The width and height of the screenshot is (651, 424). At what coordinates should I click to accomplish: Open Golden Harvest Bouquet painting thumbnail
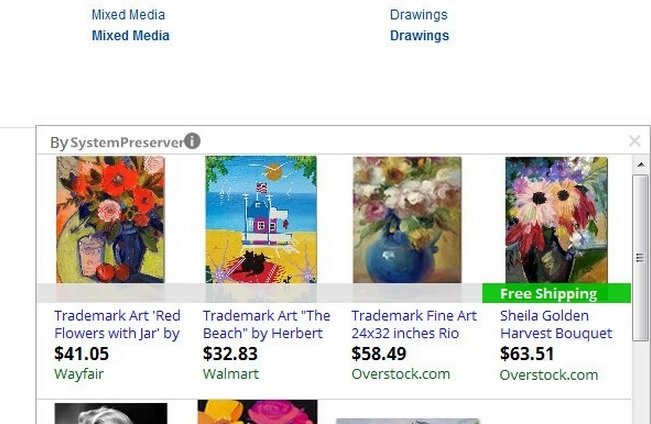pyautogui.click(x=556, y=220)
